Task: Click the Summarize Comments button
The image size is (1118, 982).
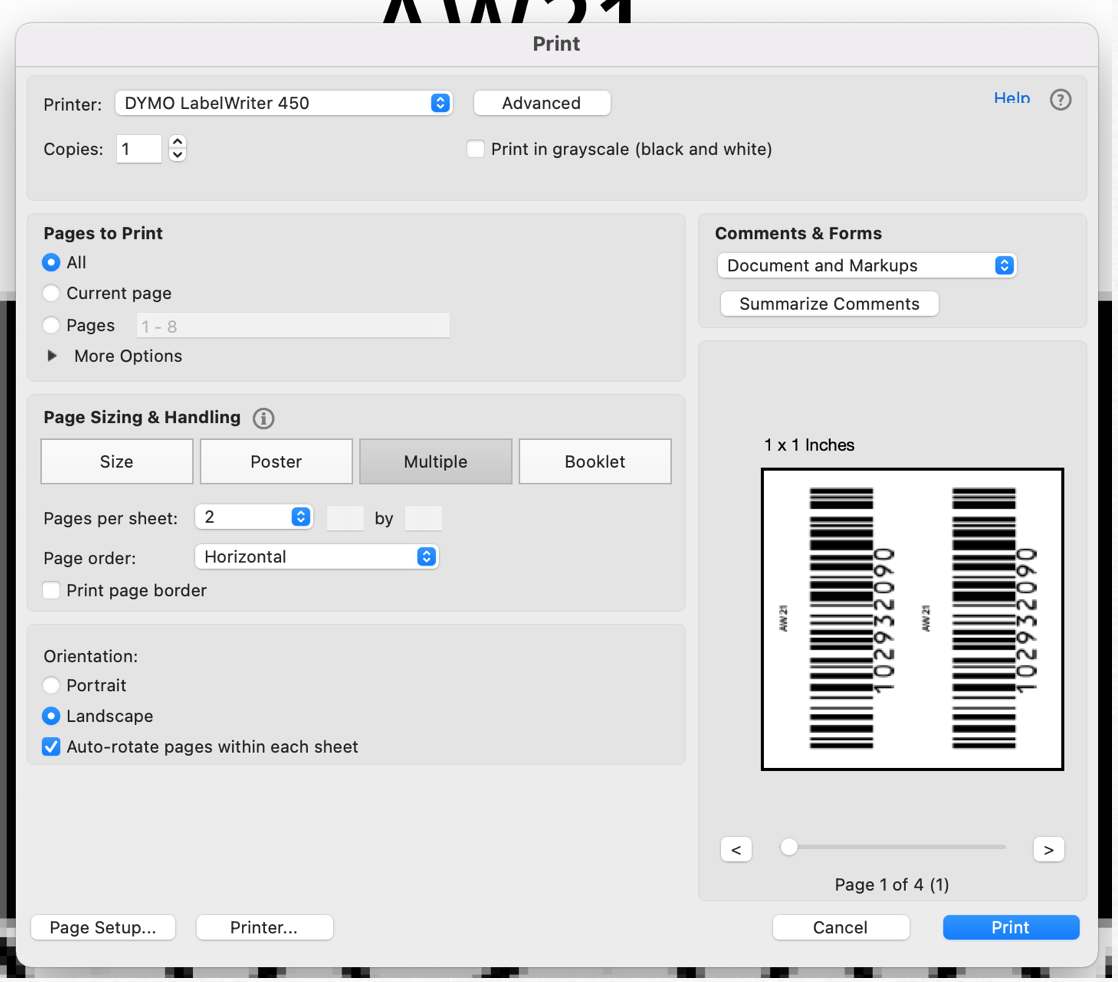Action: pyautogui.click(x=829, y=304)
